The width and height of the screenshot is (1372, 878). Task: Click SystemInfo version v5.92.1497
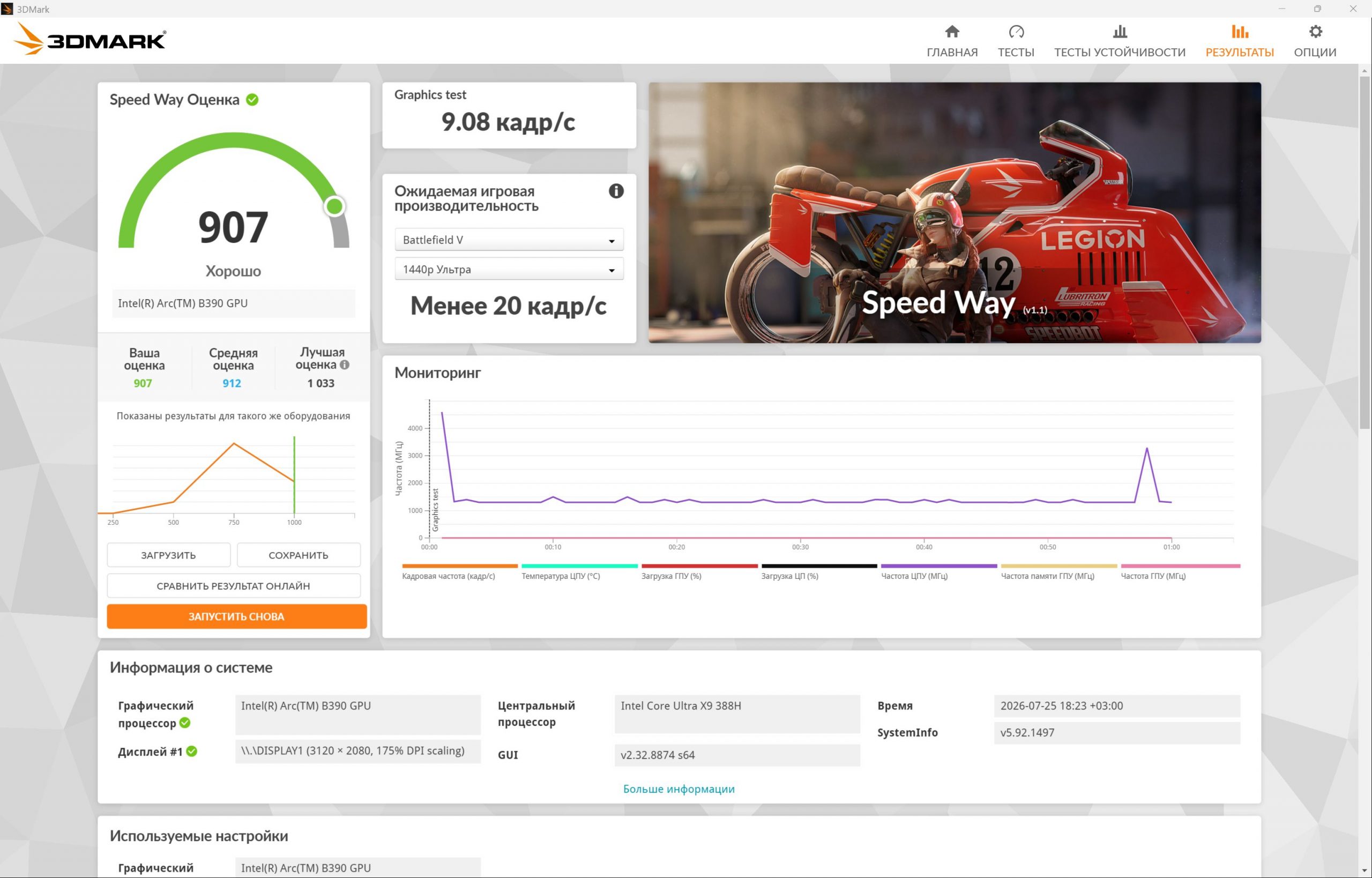(1117, 733)
